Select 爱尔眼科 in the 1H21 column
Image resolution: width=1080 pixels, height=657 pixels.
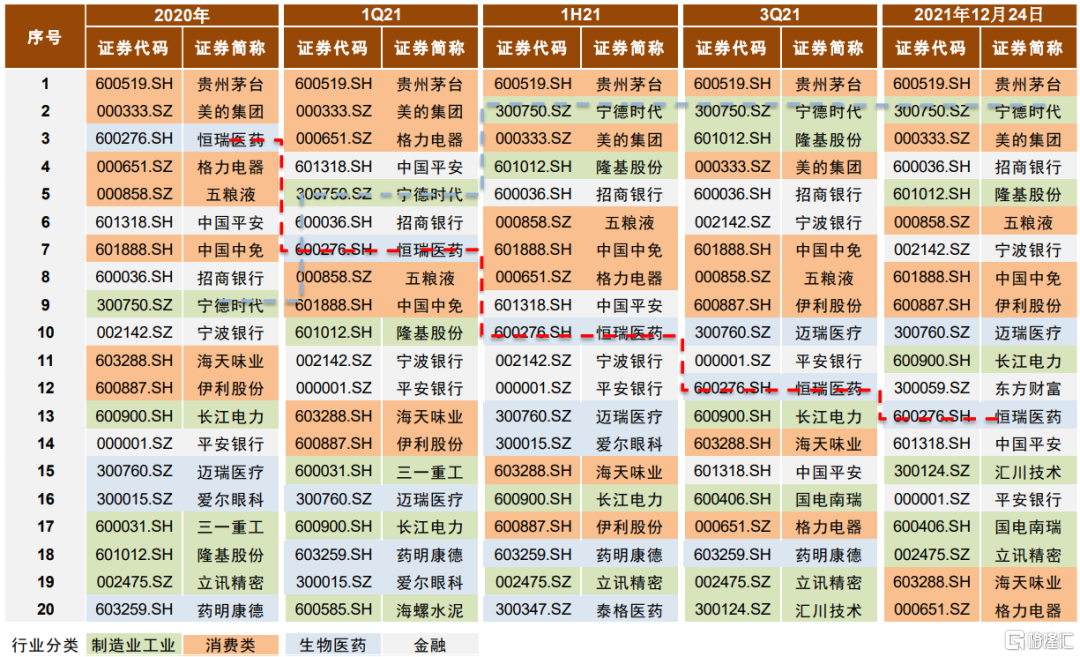(x=629, y=444)
